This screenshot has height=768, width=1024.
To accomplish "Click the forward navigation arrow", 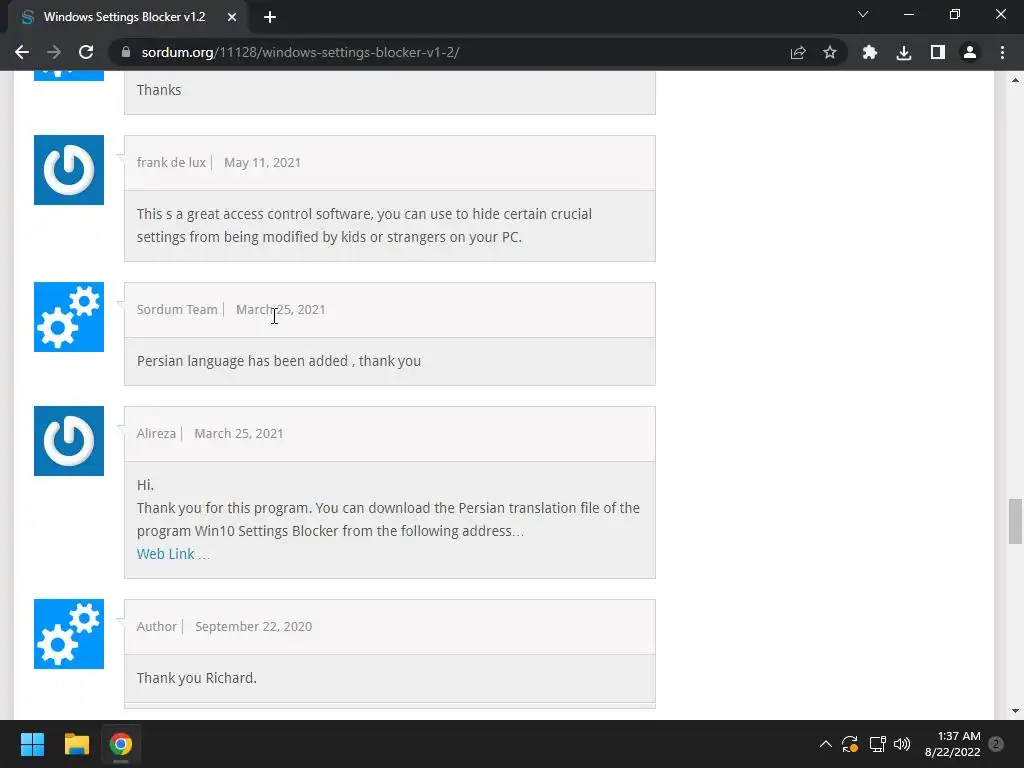I will tap(54, 52).
